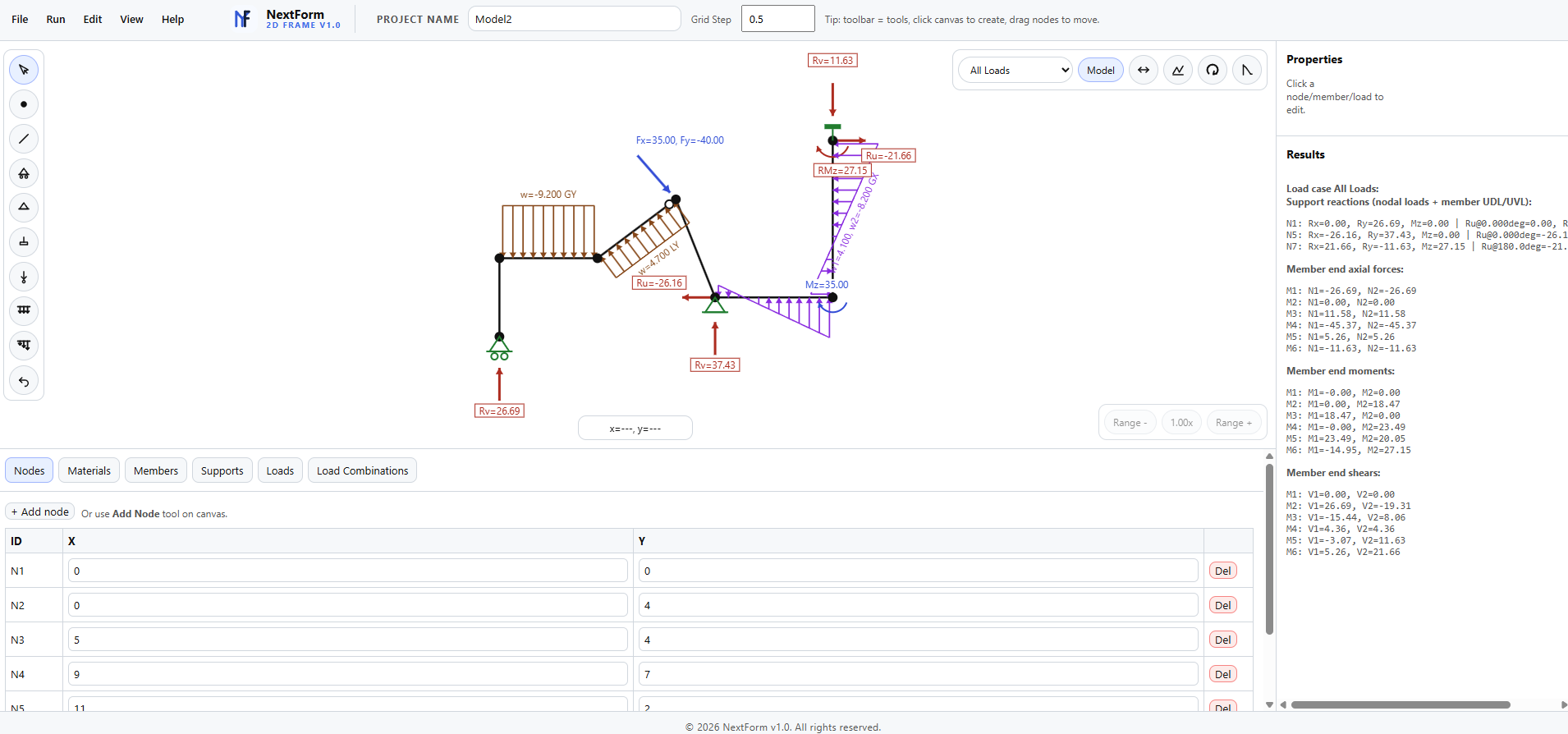The width and height of the screenshot is (1568, 734).
Task: Click the NextForm NF logo
Action: click(242, 19)
